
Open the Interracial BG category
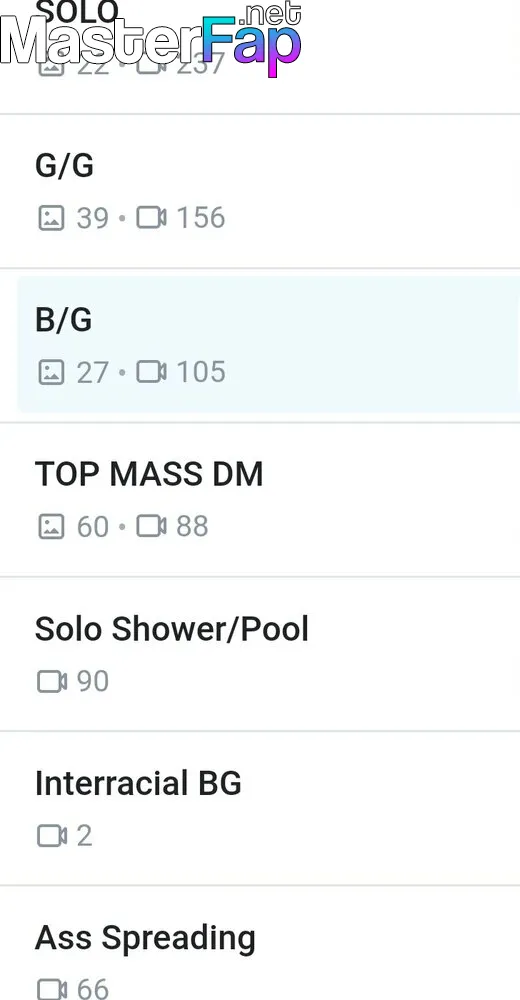click(x=260, y=809)
